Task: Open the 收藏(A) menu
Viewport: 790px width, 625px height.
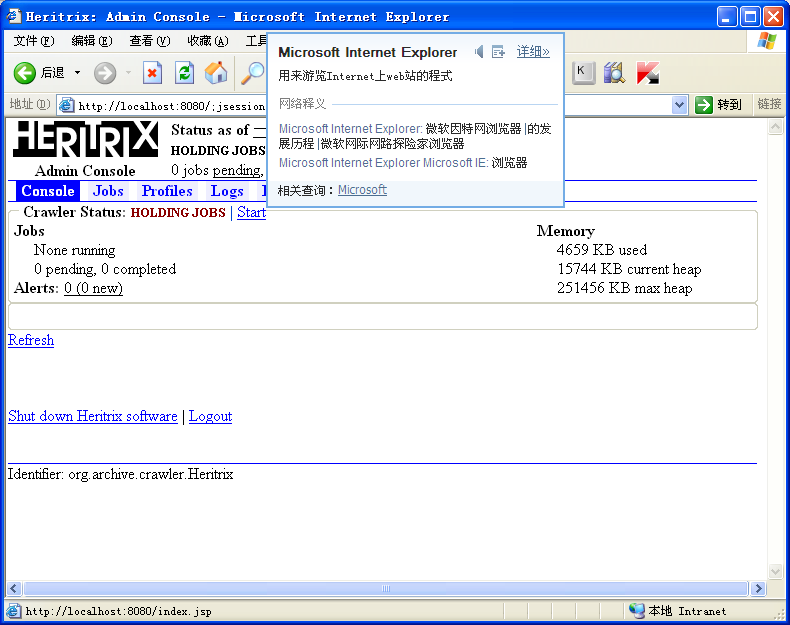Action: (x=208, y=41)
